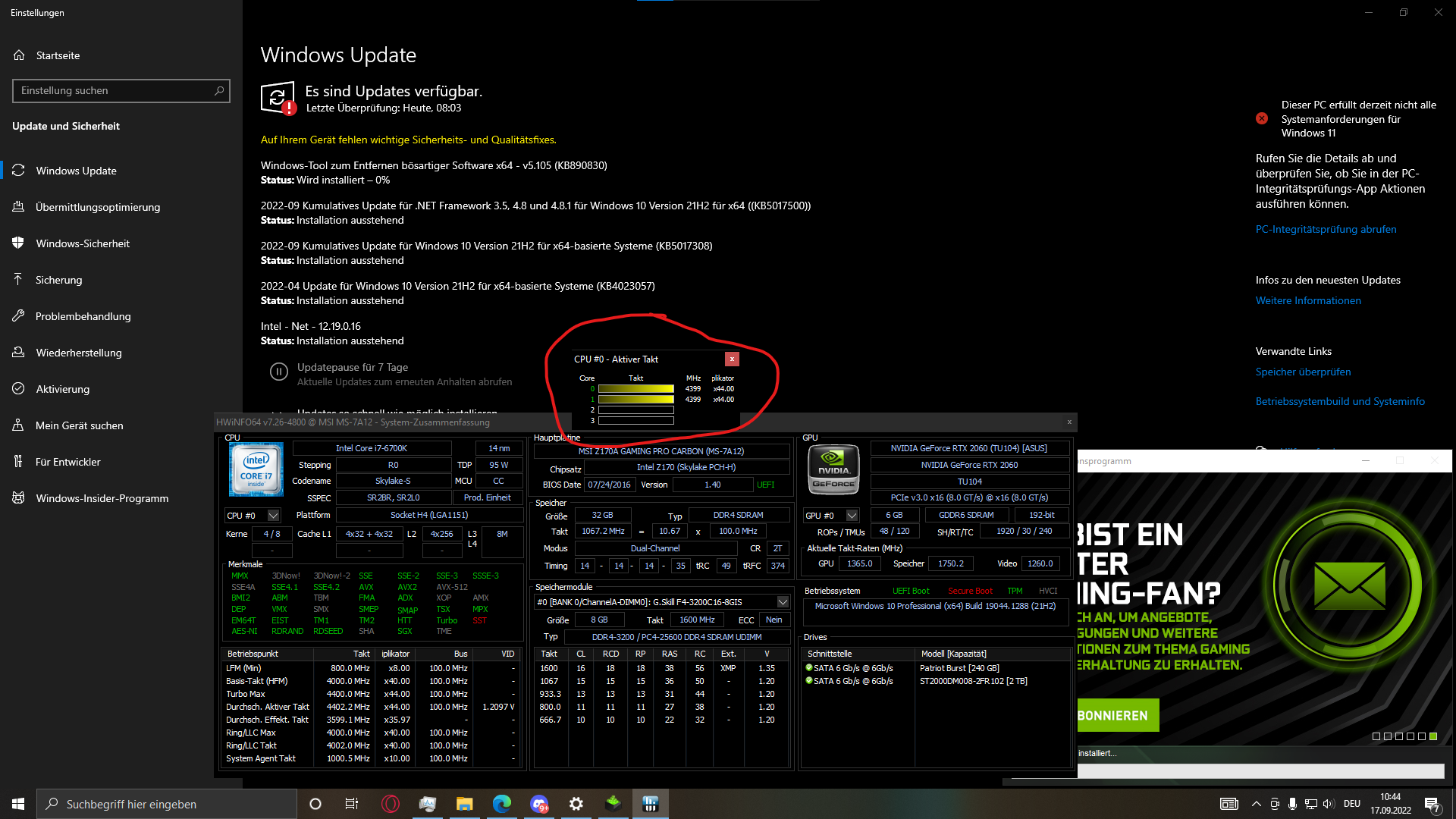The image size is (1456, 819).
Task: Open Cortana from the taskbar
Action: (x=315, y=804)
